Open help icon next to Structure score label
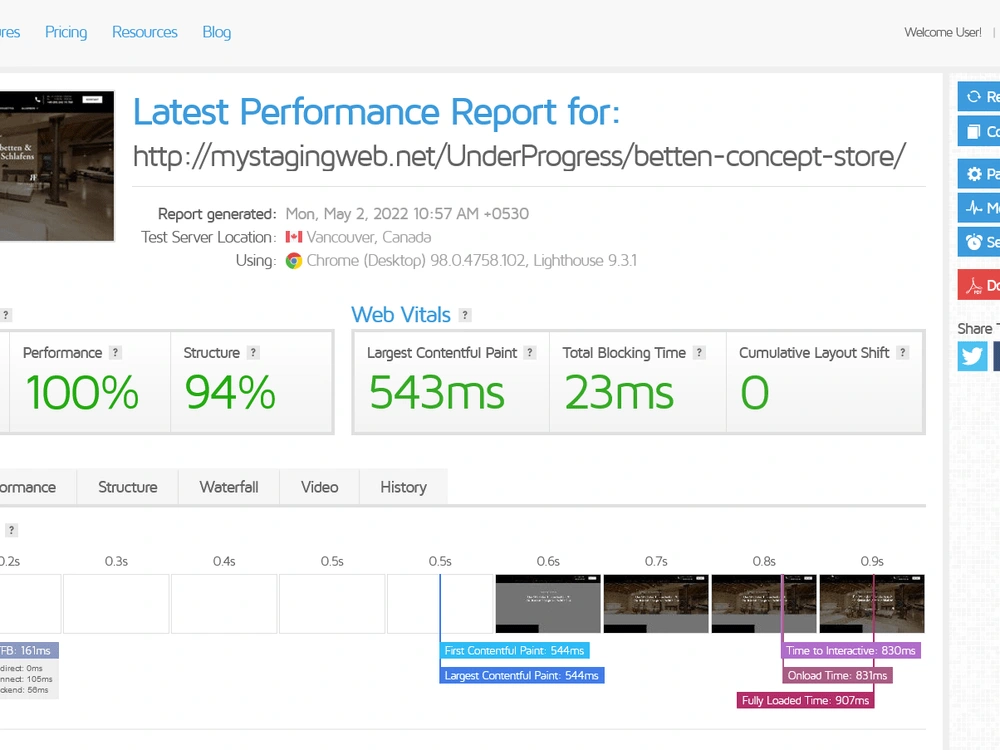 [253, 353]
